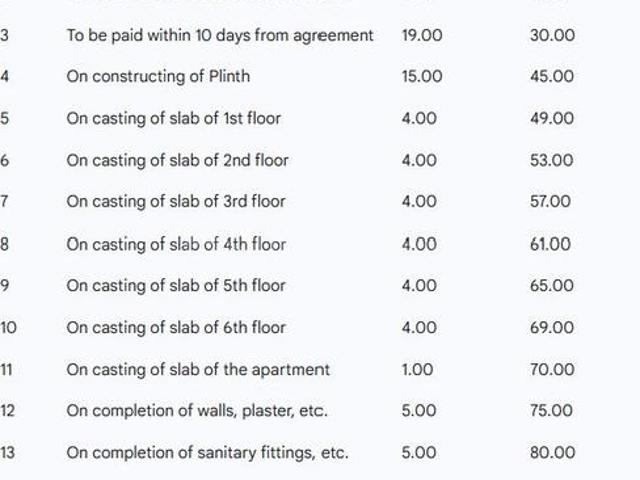Select 'On completion of walls, plaster, etc.'
This screenshot has width=640, height=480.
197,411
